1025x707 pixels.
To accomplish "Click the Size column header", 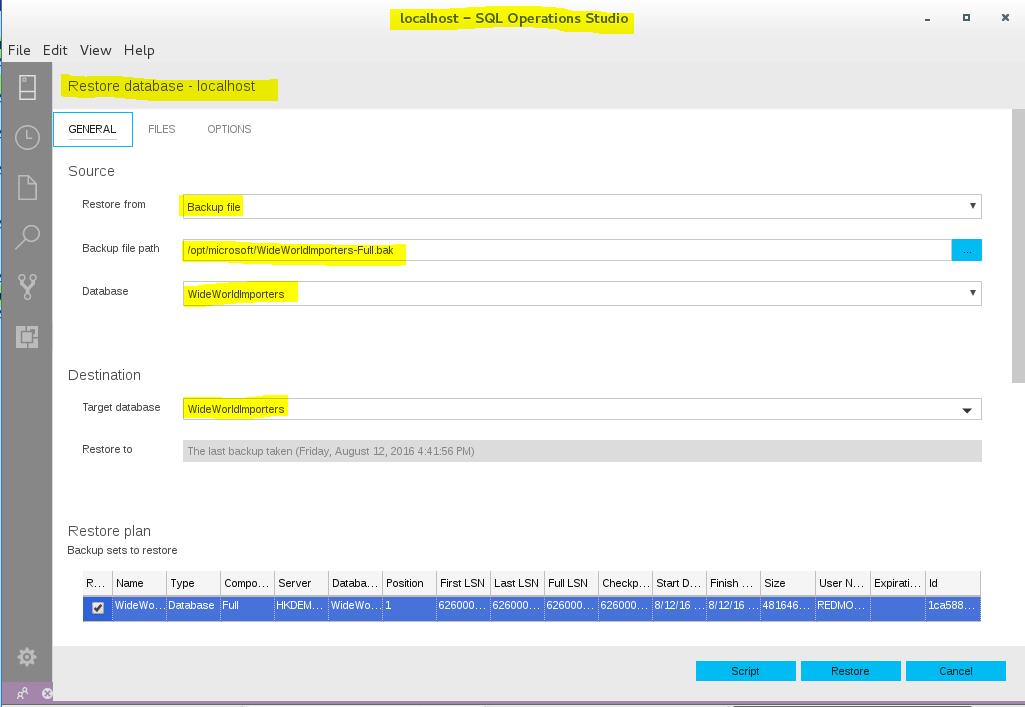I will click(x=787, y=583).
